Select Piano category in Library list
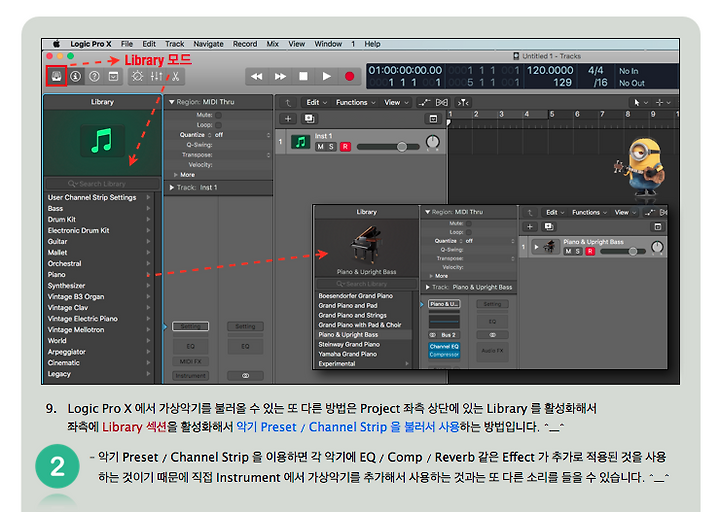Image resolution: width=720 pixels, height=512 pixels. click(x=99, y=275)
